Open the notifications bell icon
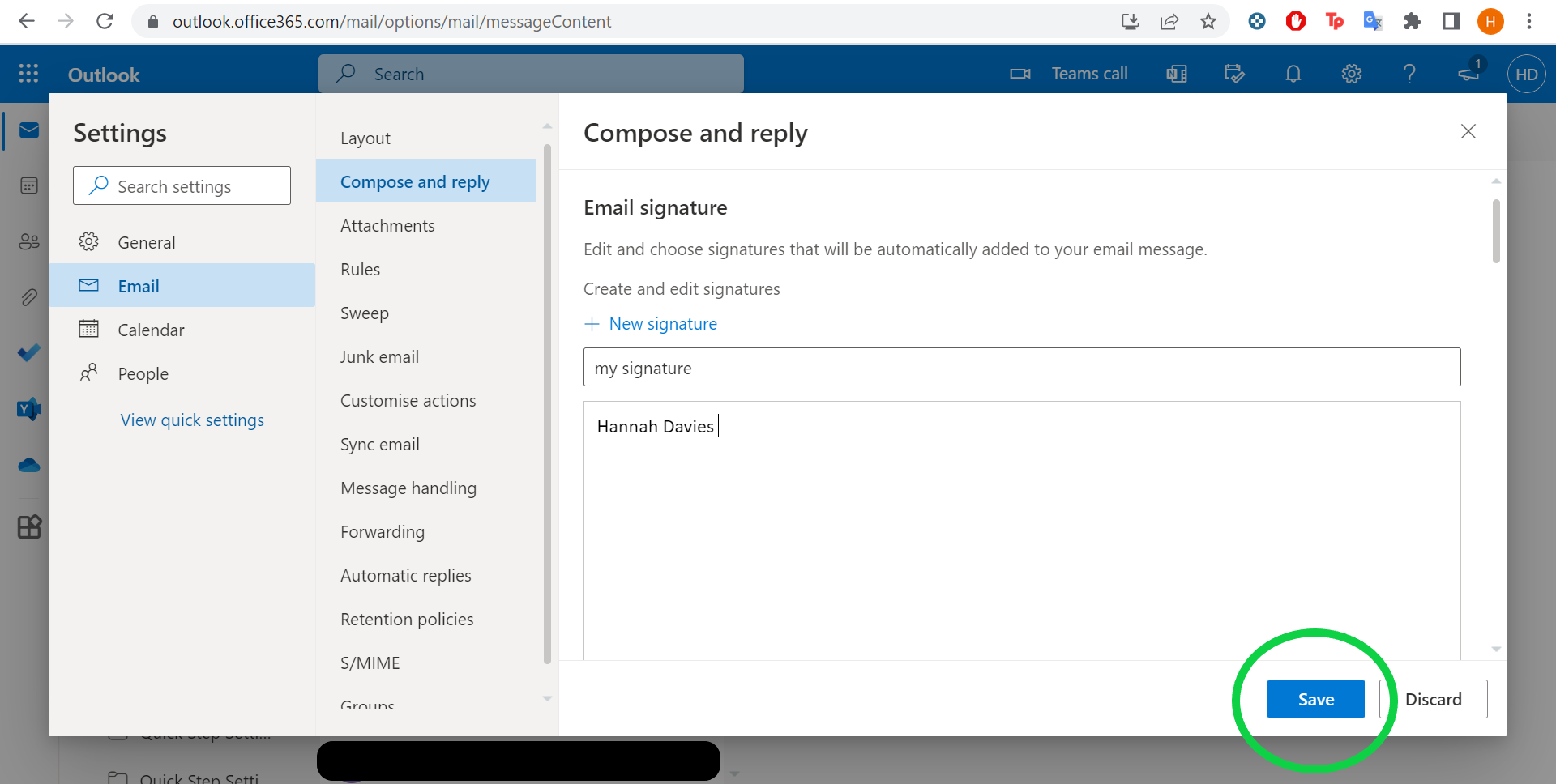Viewport: 1556px width, 784px height. click(x=1293, y=74)
